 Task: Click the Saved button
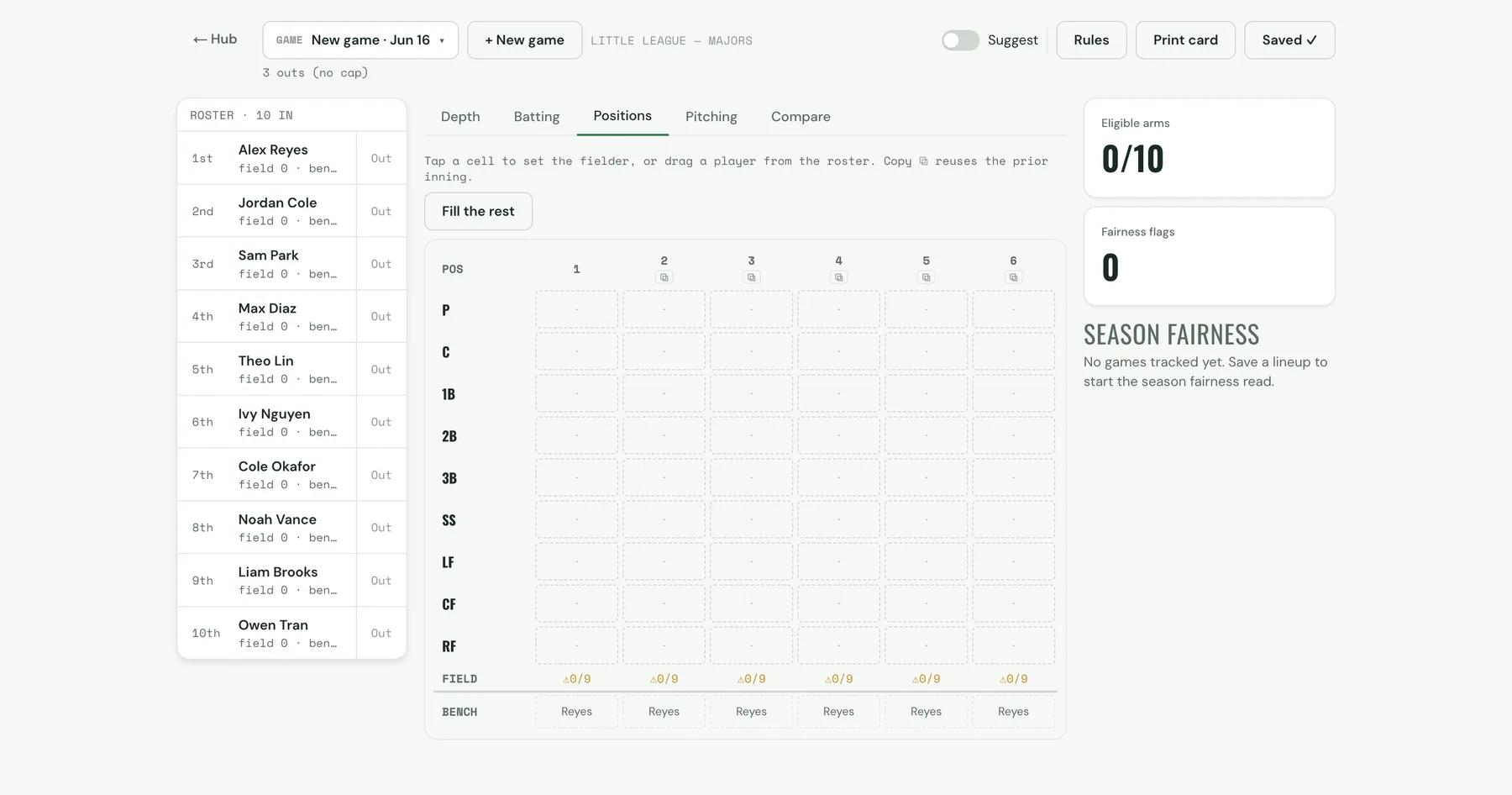click(1289, 40)
